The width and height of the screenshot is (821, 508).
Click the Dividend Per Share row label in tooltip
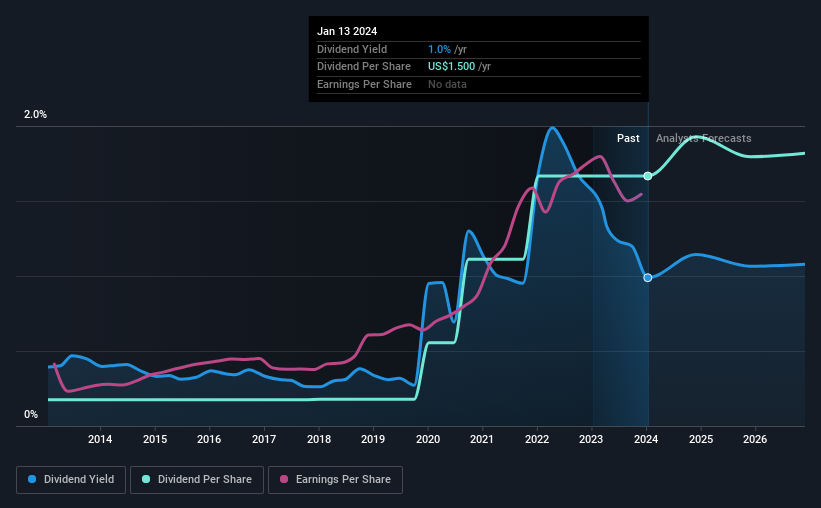pos(364,67)
